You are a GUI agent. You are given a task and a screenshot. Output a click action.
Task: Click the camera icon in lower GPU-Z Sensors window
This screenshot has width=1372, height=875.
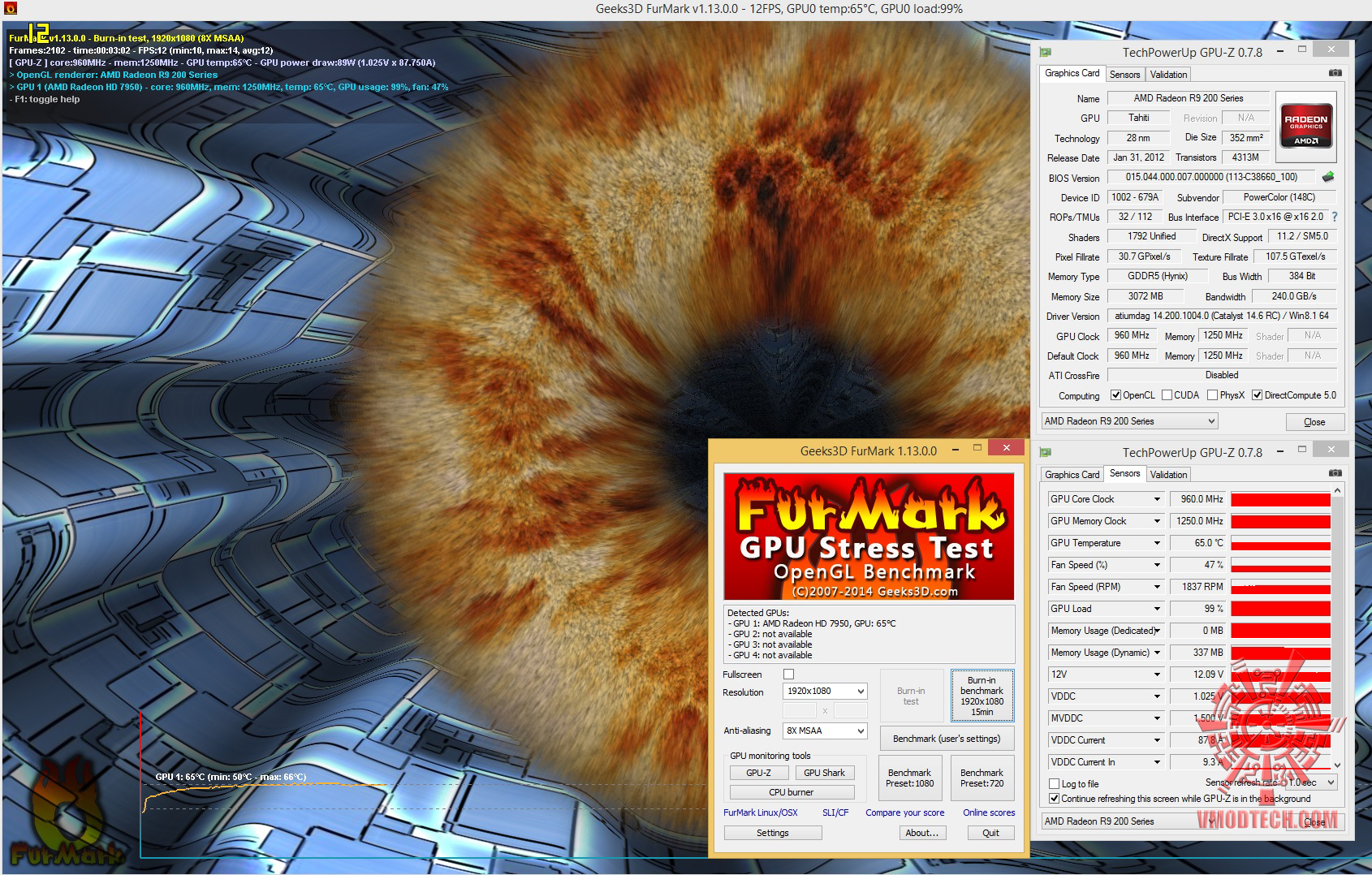[1335, 473]
